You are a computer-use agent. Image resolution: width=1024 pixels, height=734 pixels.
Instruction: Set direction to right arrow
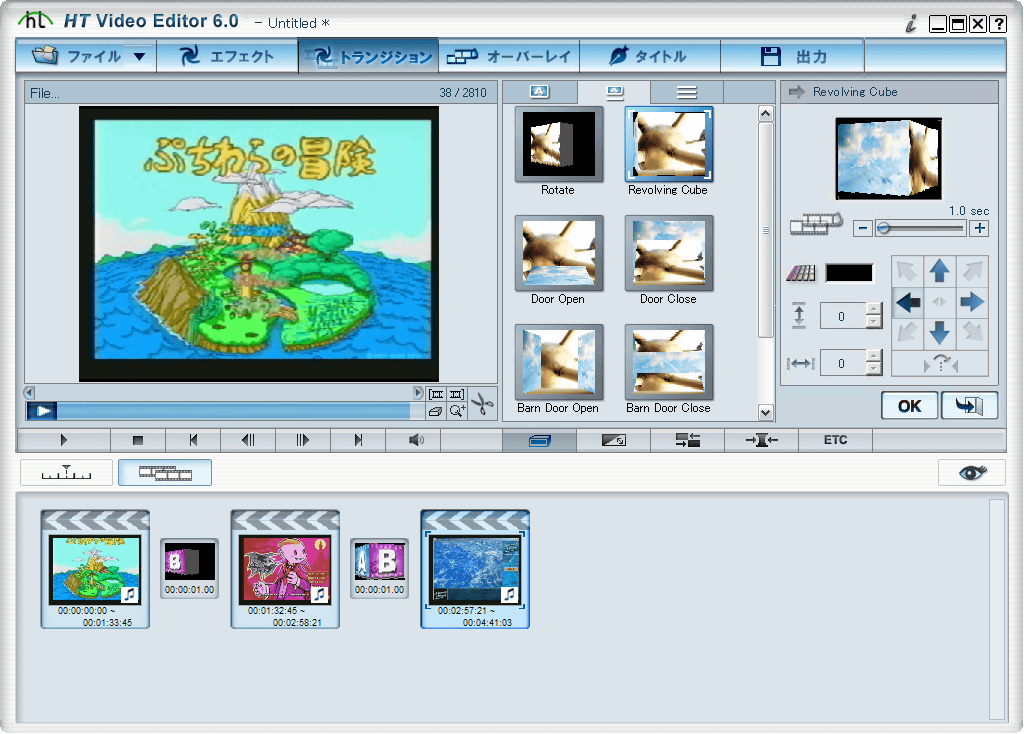[x=972, y=302]
